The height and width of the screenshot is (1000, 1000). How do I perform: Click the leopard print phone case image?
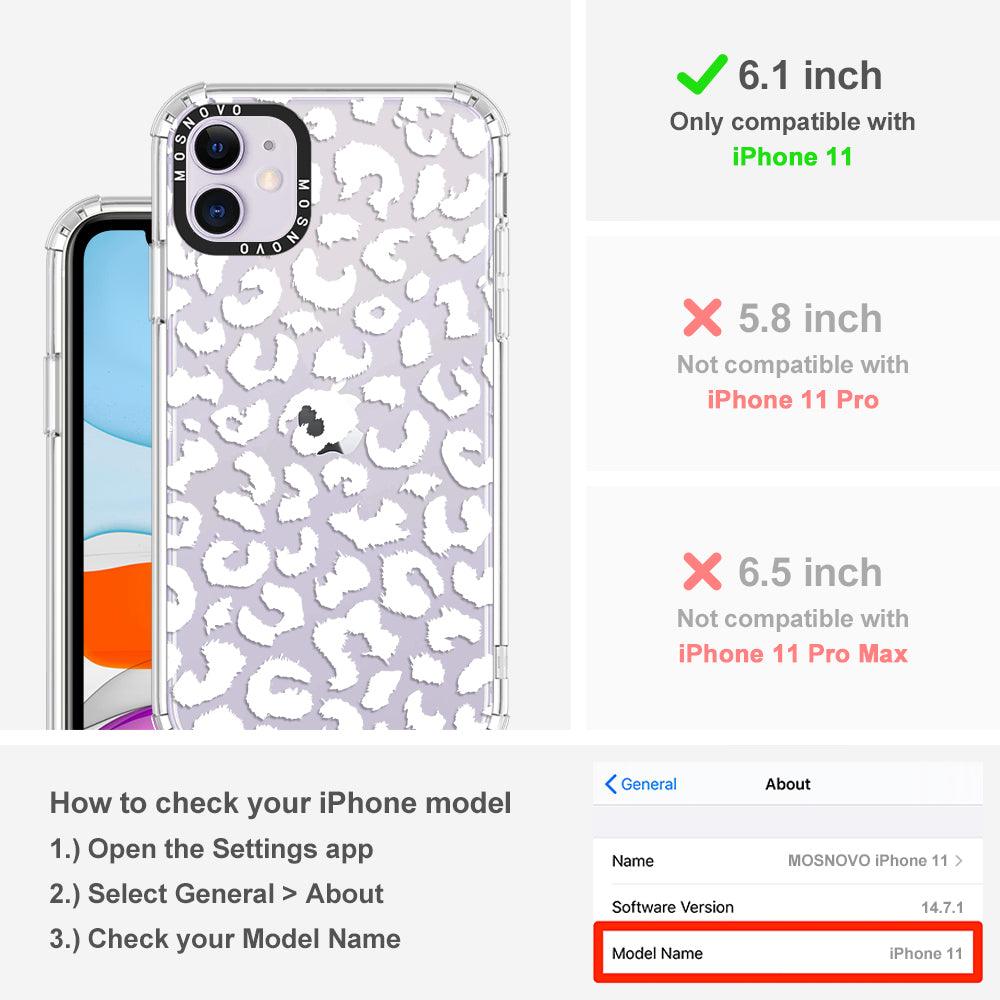pyautogui.click(x=330, y=406)
